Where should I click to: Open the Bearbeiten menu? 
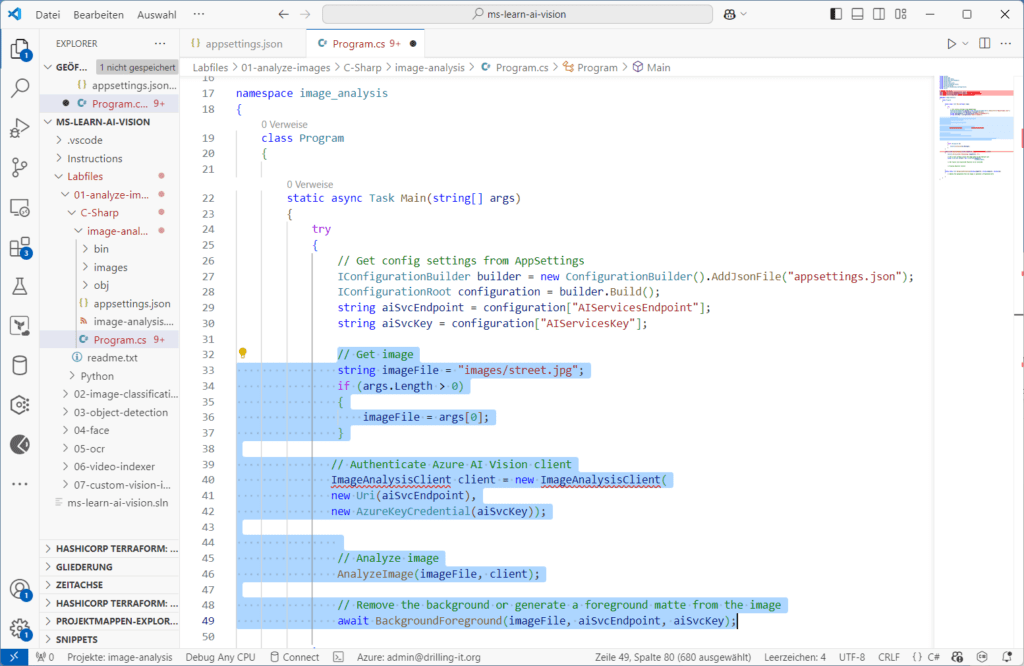(x=98, y=14)
